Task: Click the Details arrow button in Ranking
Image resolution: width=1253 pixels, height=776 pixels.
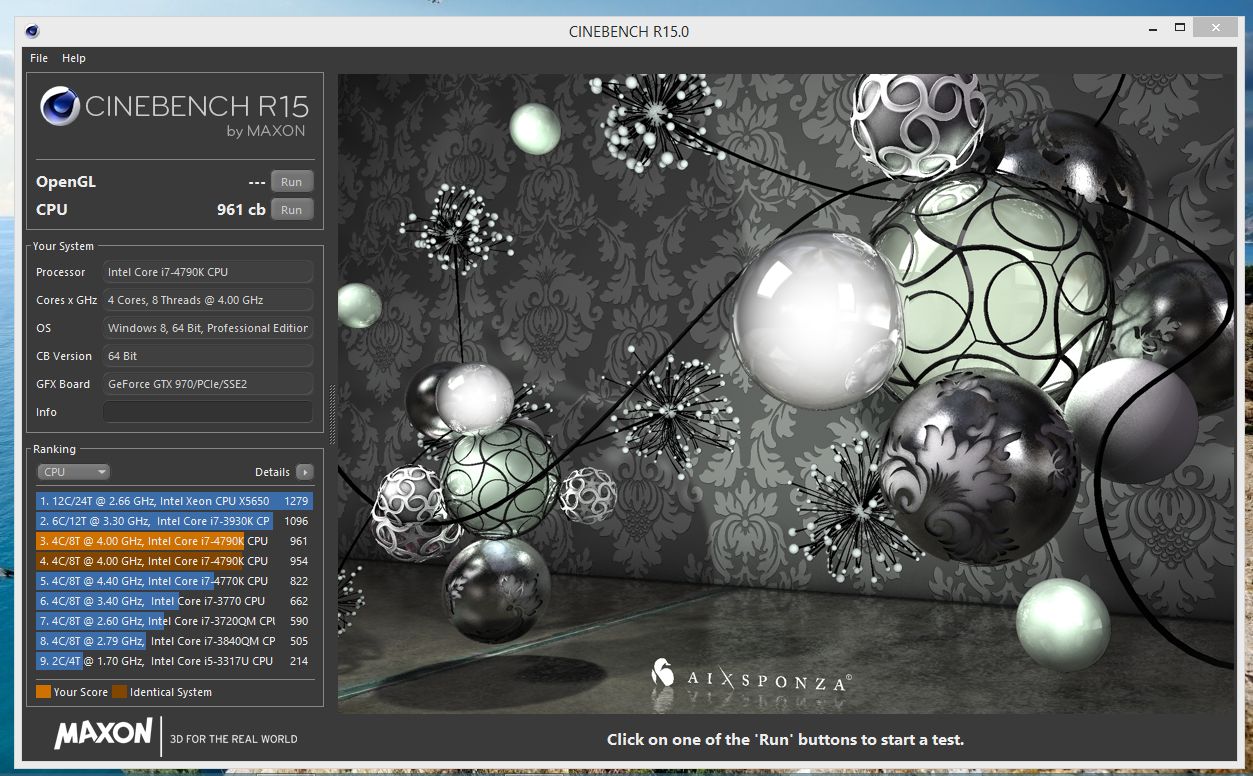Action: point(305,472)
